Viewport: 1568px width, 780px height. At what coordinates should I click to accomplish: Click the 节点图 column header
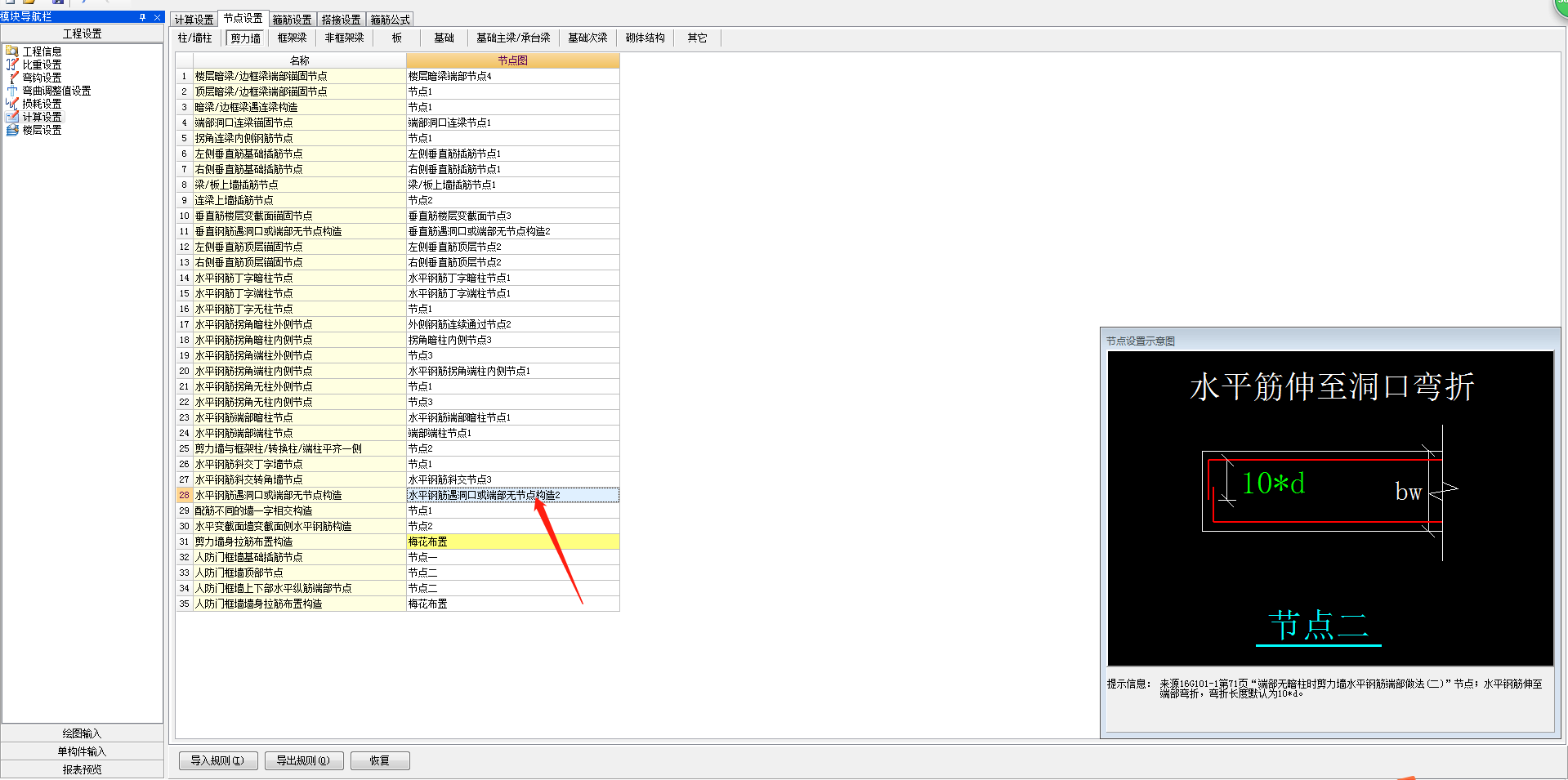click(512, 60)
